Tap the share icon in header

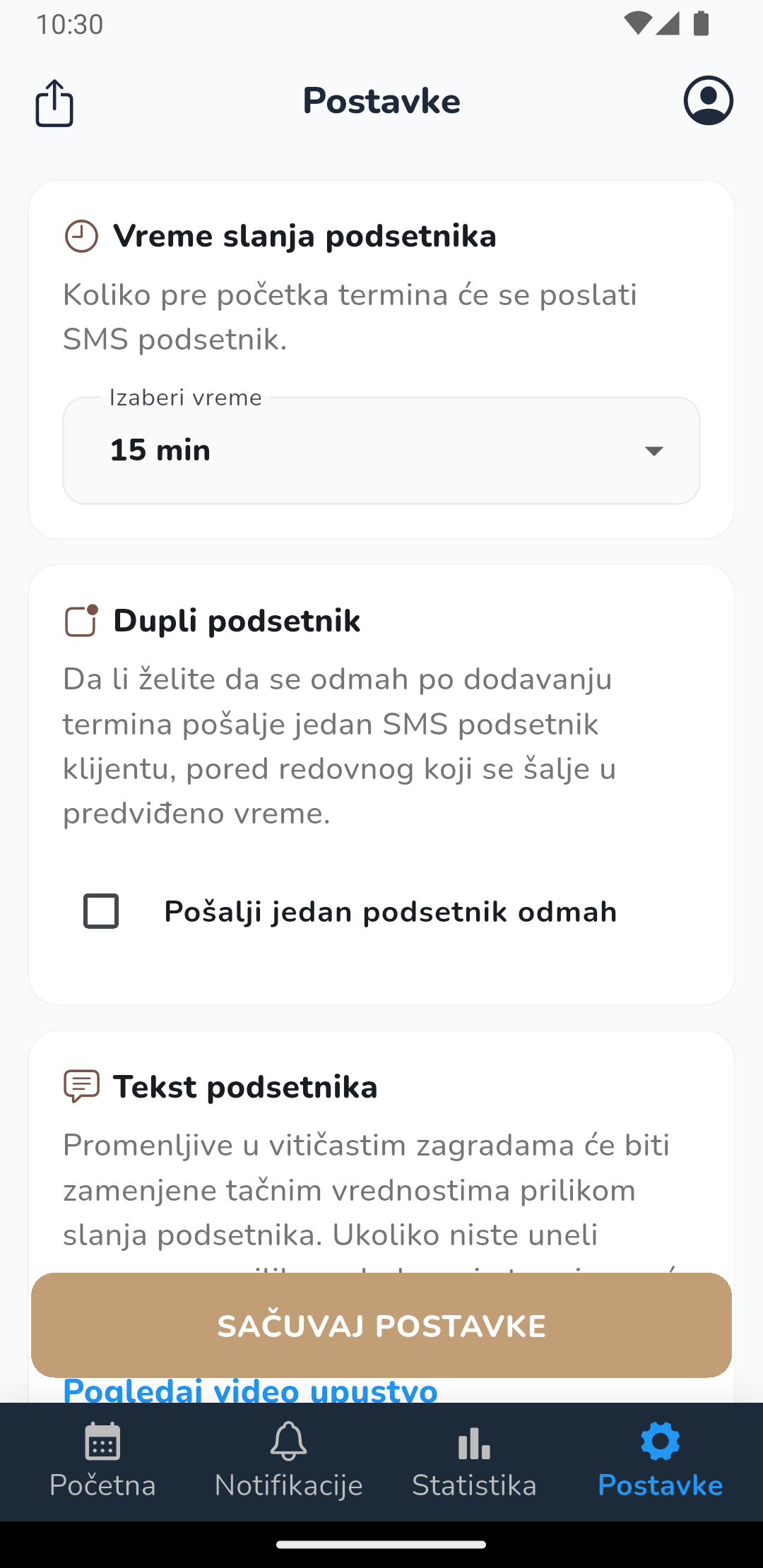click(54, 103)
